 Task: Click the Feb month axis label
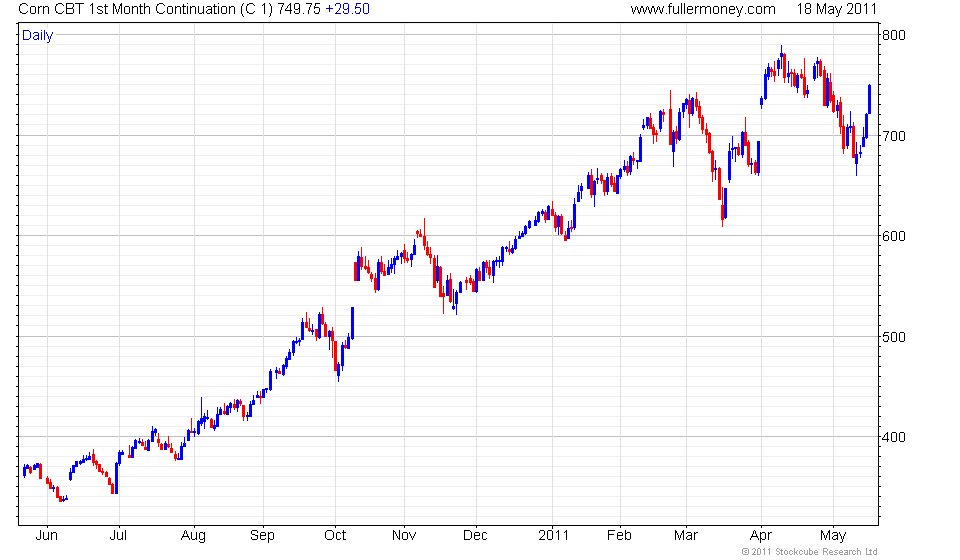pos(619,536)
